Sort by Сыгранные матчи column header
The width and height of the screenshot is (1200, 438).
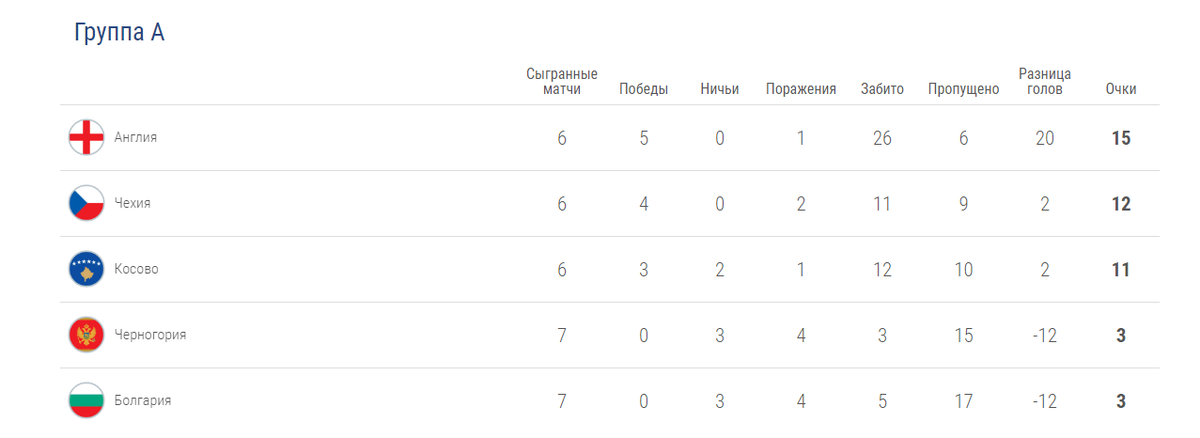click(562, 81)
